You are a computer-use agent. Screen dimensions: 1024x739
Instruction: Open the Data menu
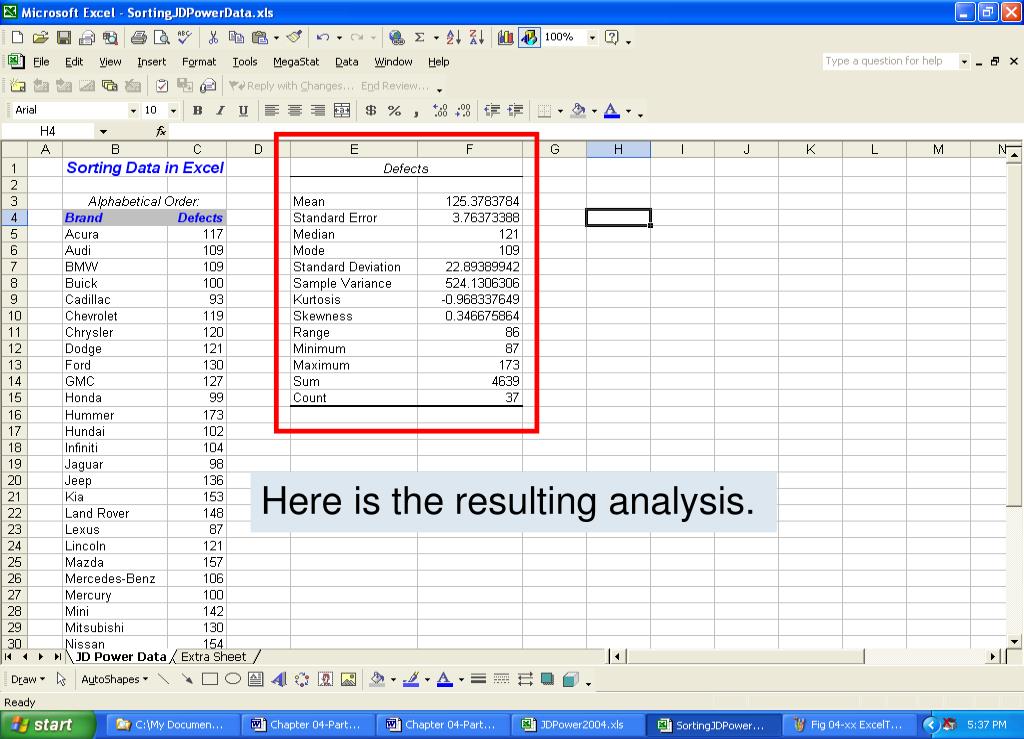tap(347, 61)
